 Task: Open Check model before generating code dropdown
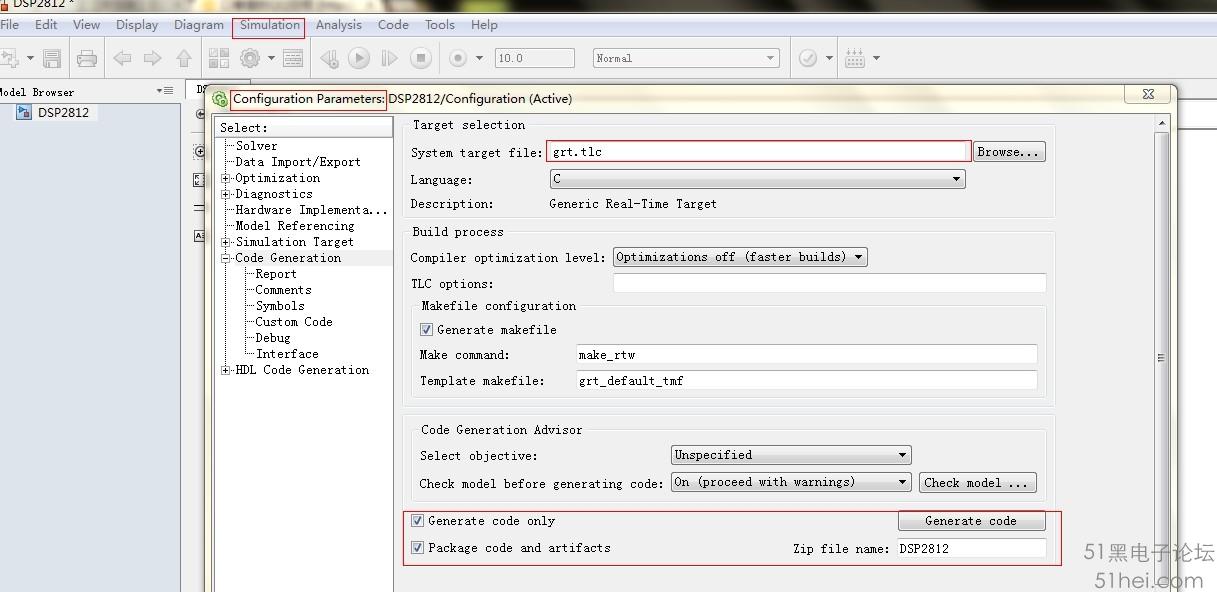click(791, 482)
